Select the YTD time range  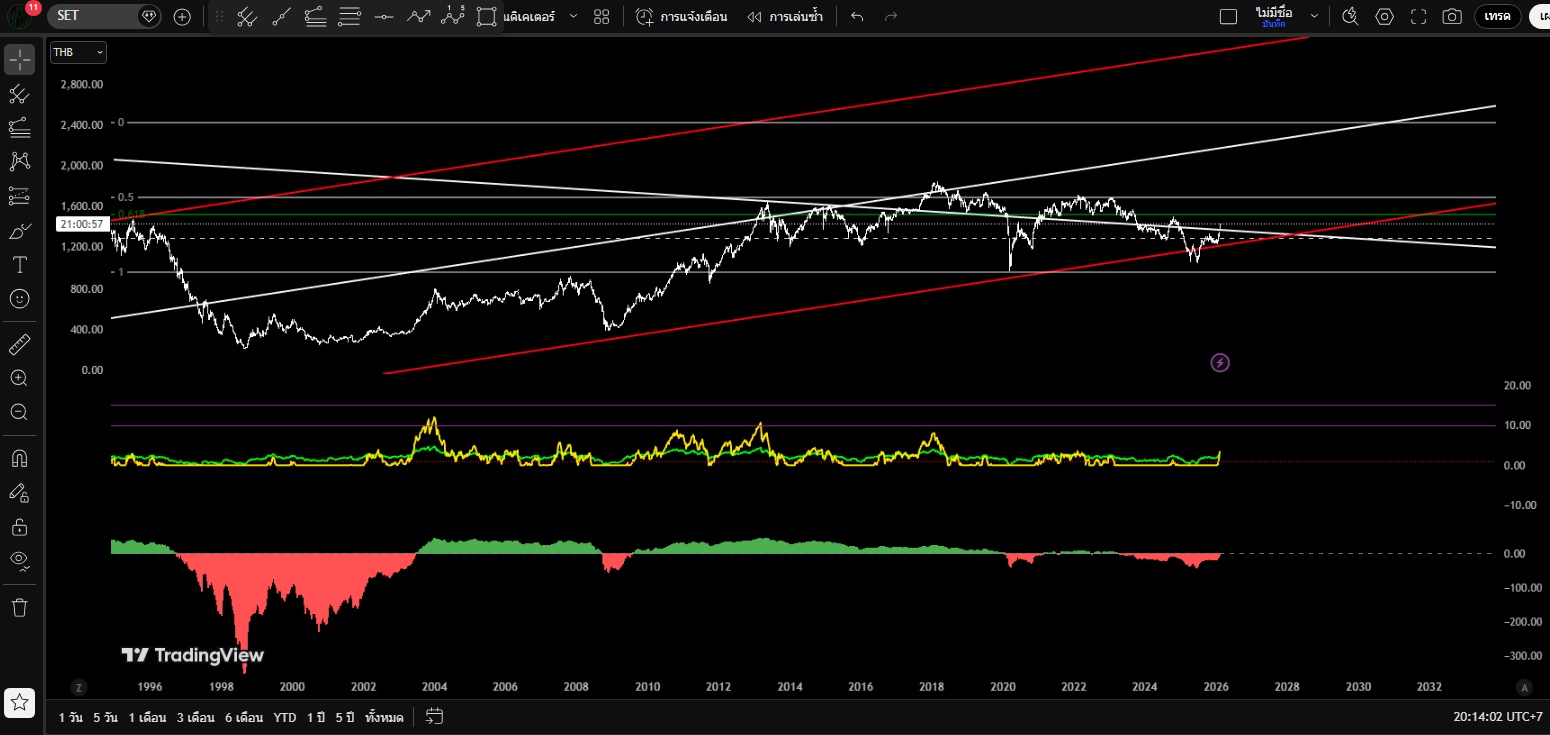285,717
